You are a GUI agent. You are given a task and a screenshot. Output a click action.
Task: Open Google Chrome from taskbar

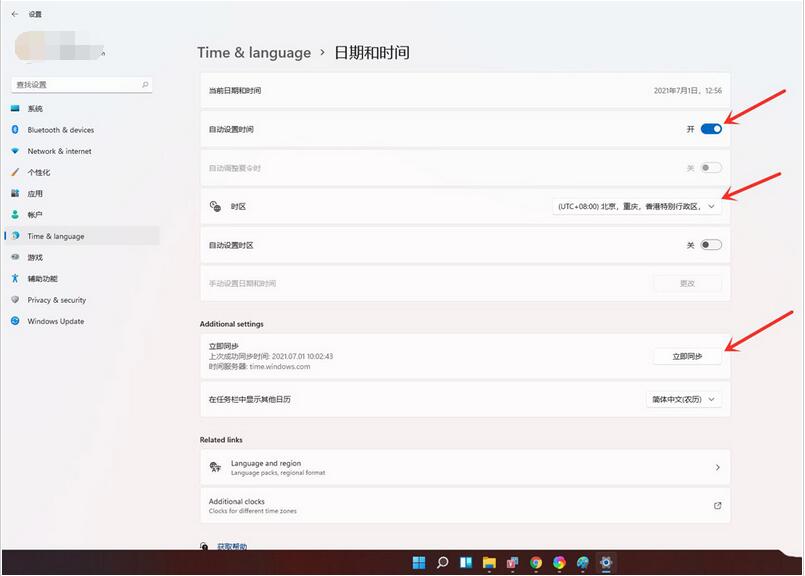pyautogui.click(x=536, y=563)
